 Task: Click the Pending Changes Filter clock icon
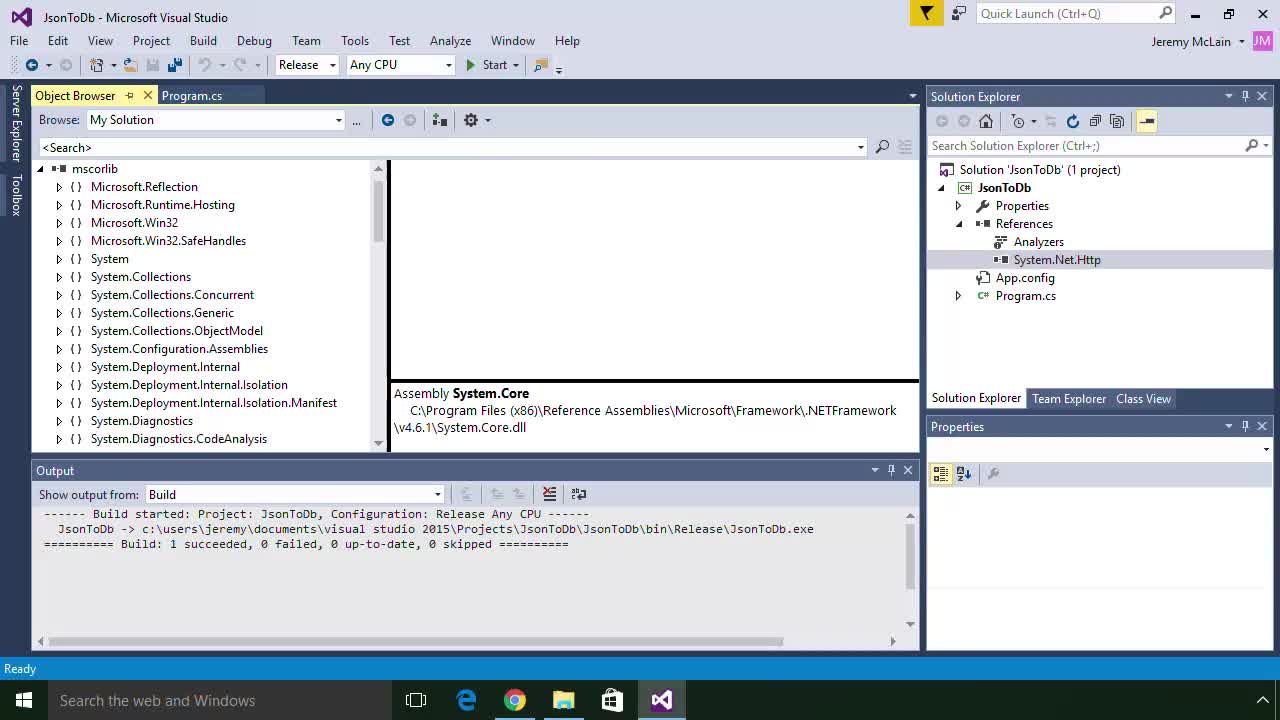[1018, 121]
